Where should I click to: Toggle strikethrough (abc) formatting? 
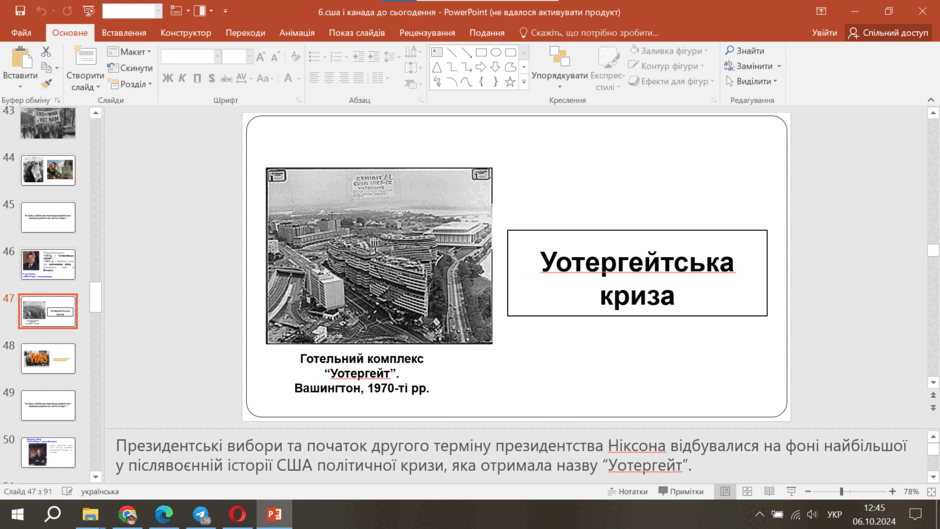pyautogui.click(x=226, y=78)
